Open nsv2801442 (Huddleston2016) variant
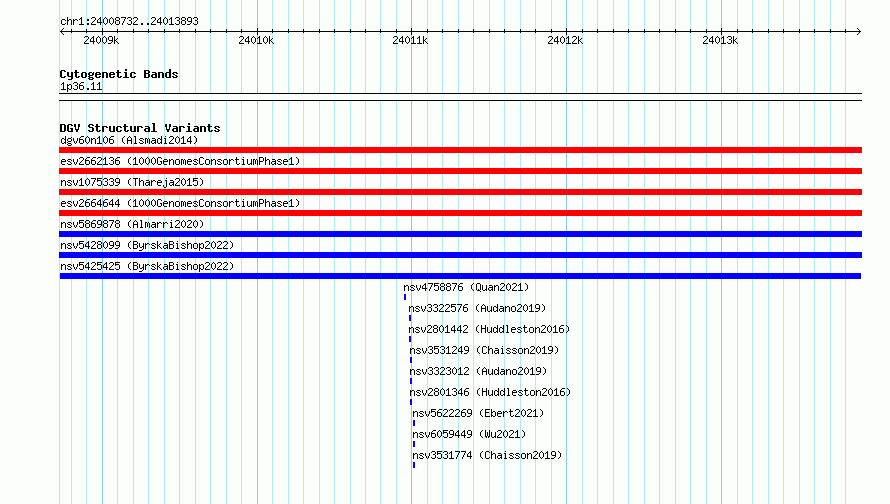890x504 pixels. (489, 329)
